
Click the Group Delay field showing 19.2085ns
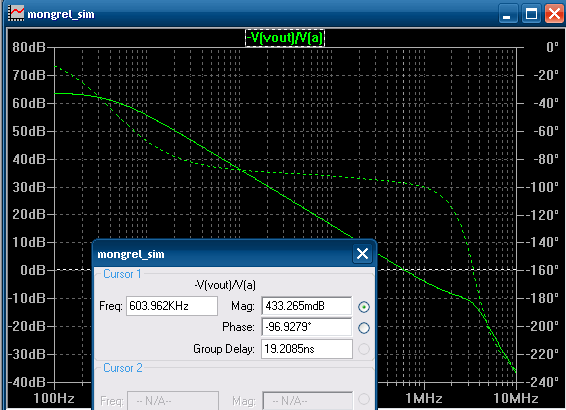pos(306,349)
